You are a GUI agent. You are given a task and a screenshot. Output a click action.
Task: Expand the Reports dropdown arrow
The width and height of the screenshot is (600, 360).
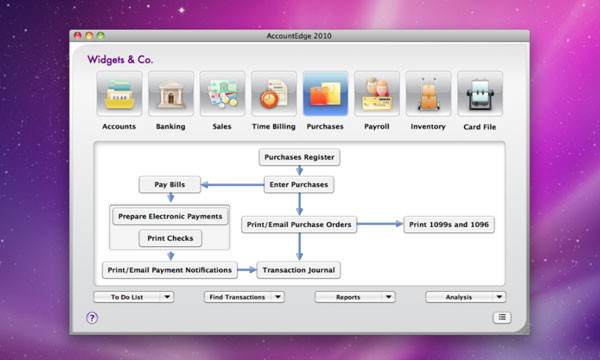[389, 297]
